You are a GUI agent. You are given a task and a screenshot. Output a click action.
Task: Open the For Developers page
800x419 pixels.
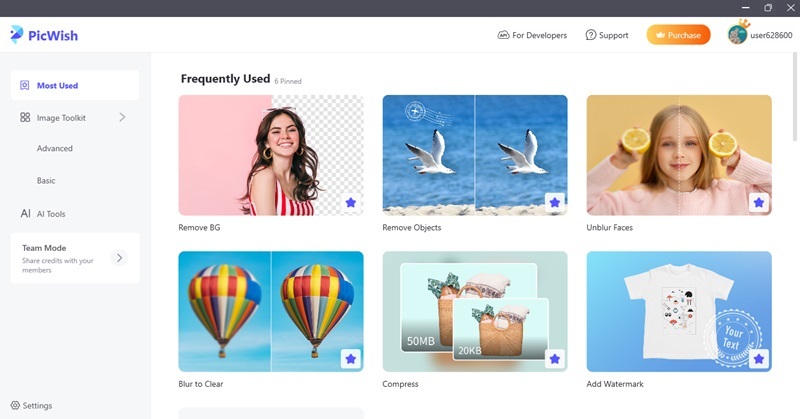coord(532,35)
